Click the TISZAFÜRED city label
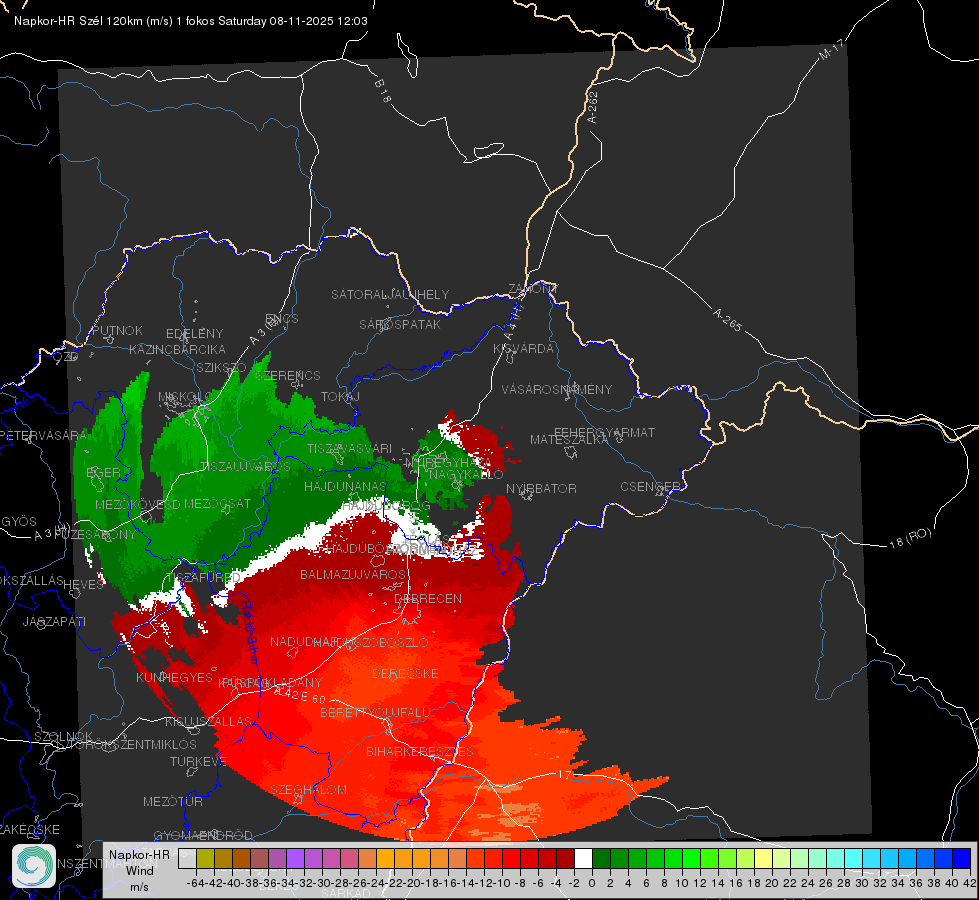 point(204,577)
